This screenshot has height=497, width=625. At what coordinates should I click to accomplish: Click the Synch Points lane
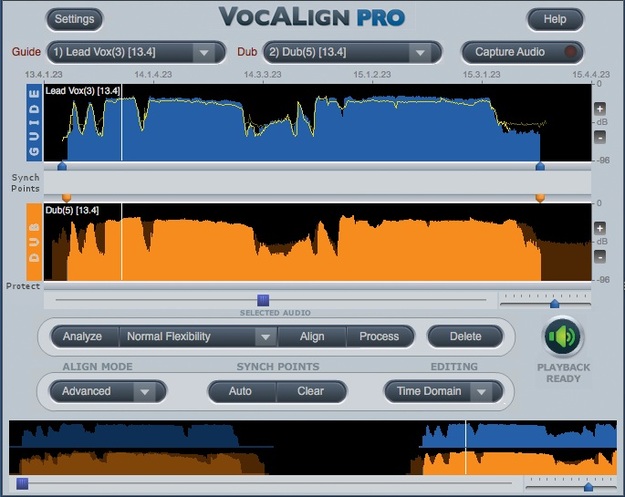point(318,183)
